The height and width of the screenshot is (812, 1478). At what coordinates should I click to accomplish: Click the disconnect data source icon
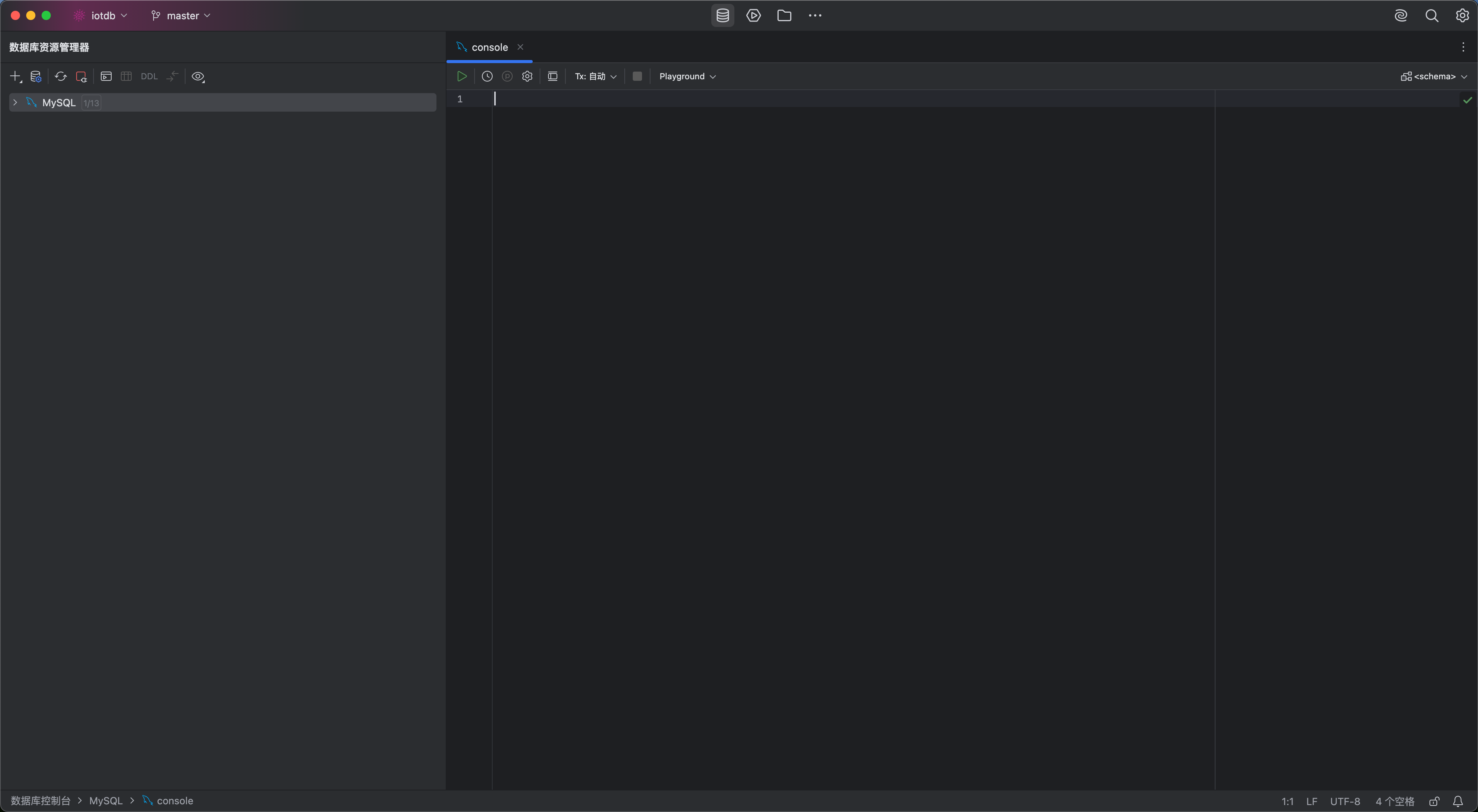pyautogui.click(x=82, y=76)
